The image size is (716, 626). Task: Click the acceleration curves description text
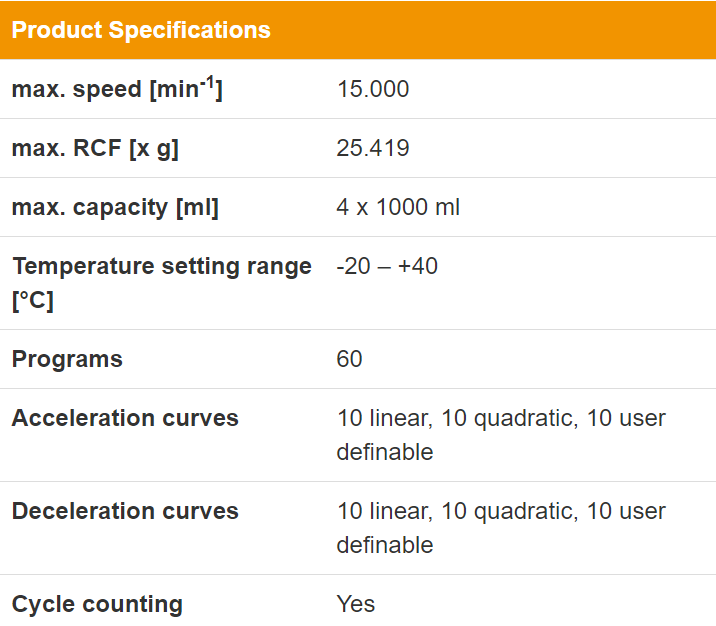click(501, 435)
